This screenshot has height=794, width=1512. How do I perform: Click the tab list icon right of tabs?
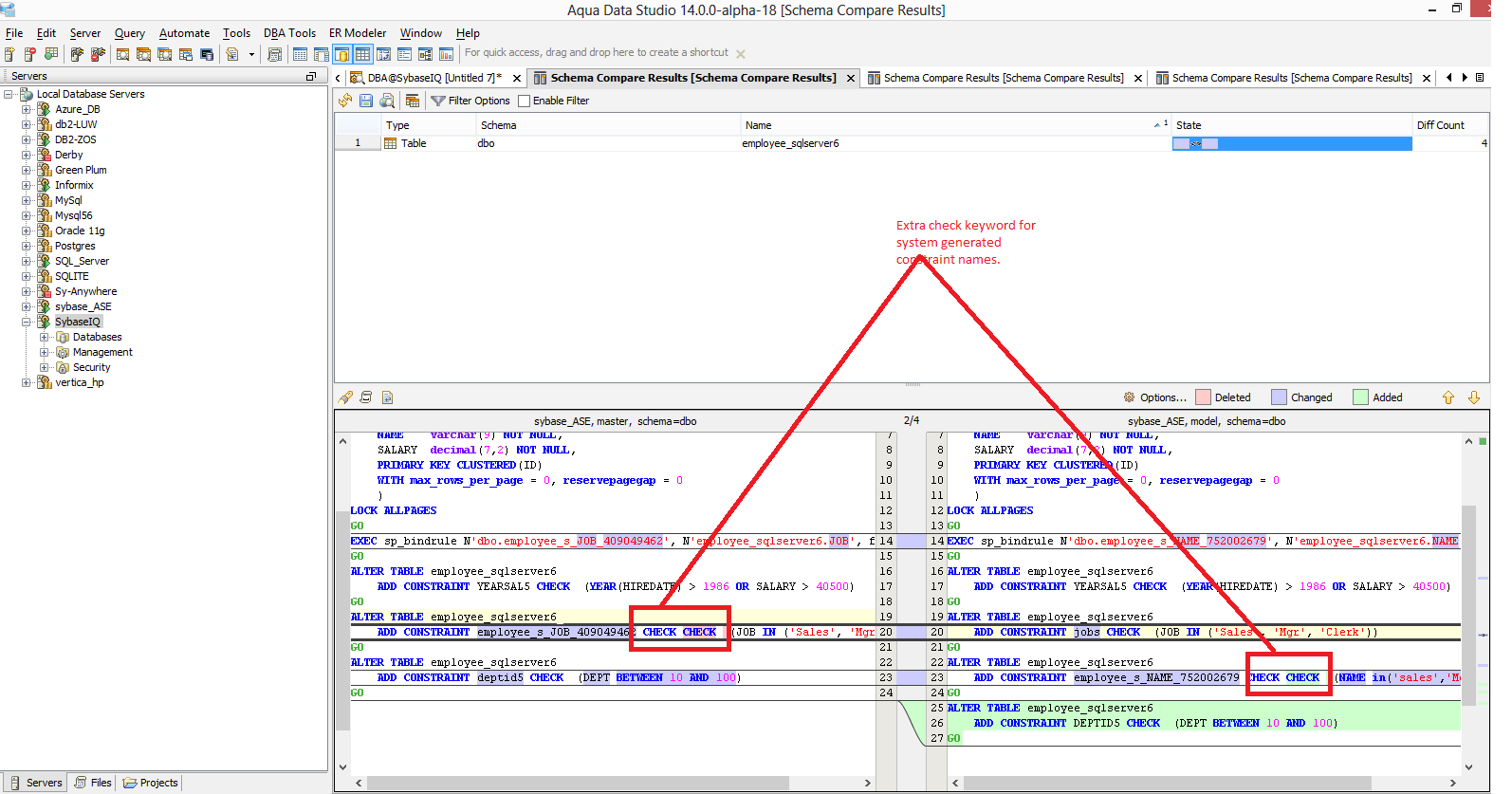tap(1480, 78)
